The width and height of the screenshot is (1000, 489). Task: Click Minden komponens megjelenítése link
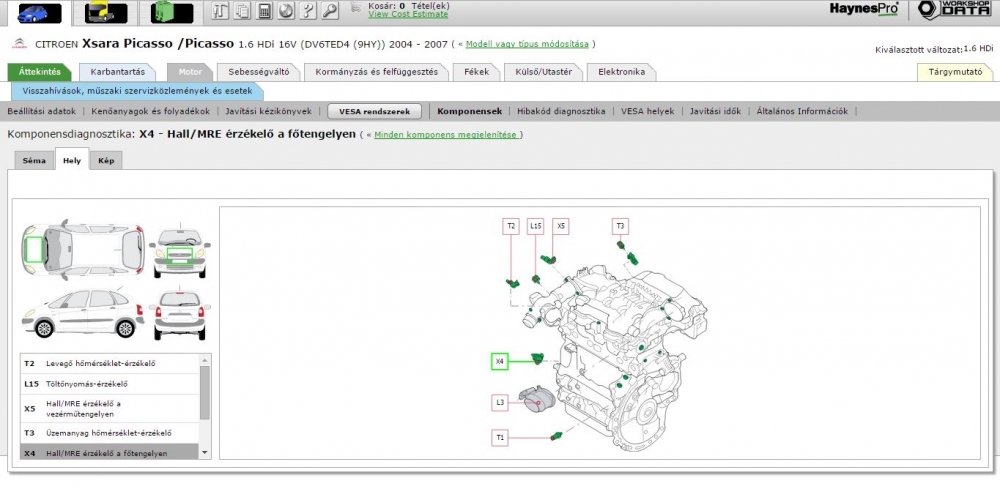click(445, 135)
